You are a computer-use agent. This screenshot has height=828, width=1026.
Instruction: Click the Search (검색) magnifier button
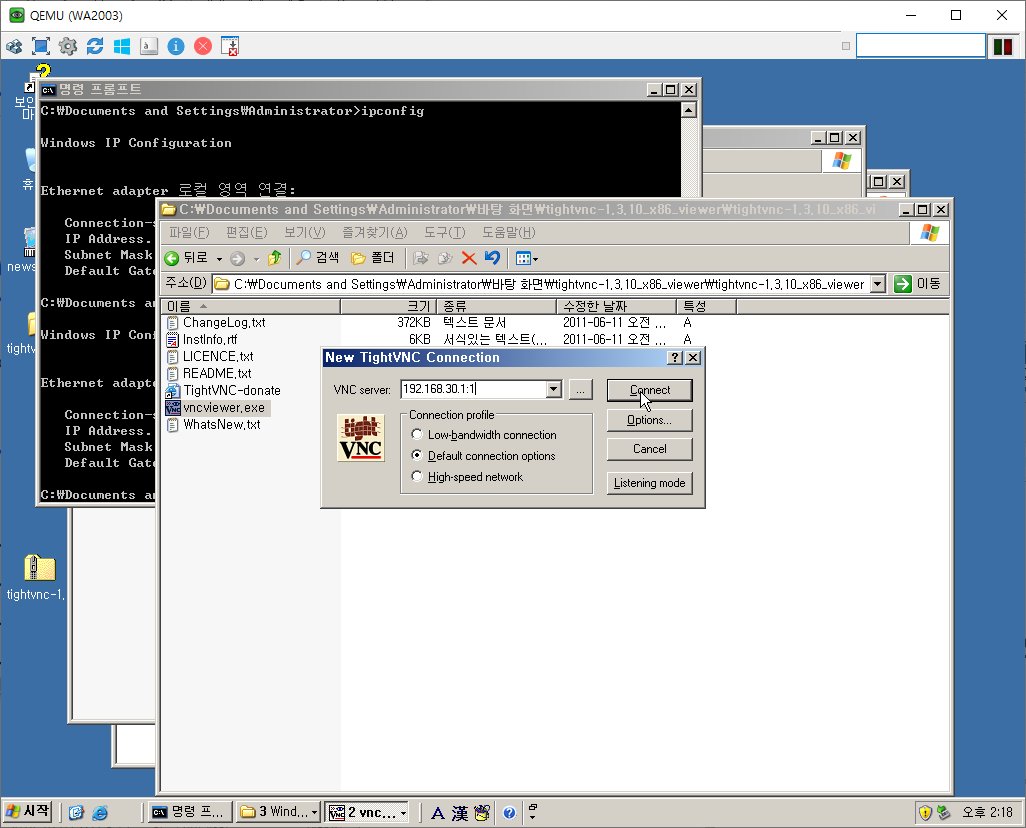(x=318, y=259)
